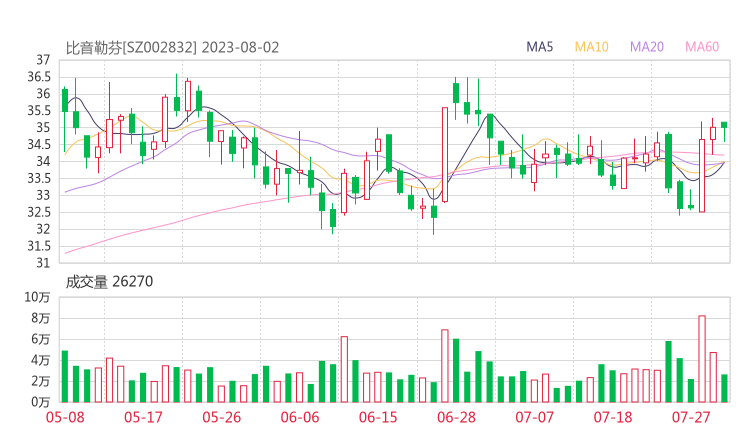The width and height of the screenshot is (740, 440).
Task: Click the 06-28 date axis label
Action: click(456, 417)
